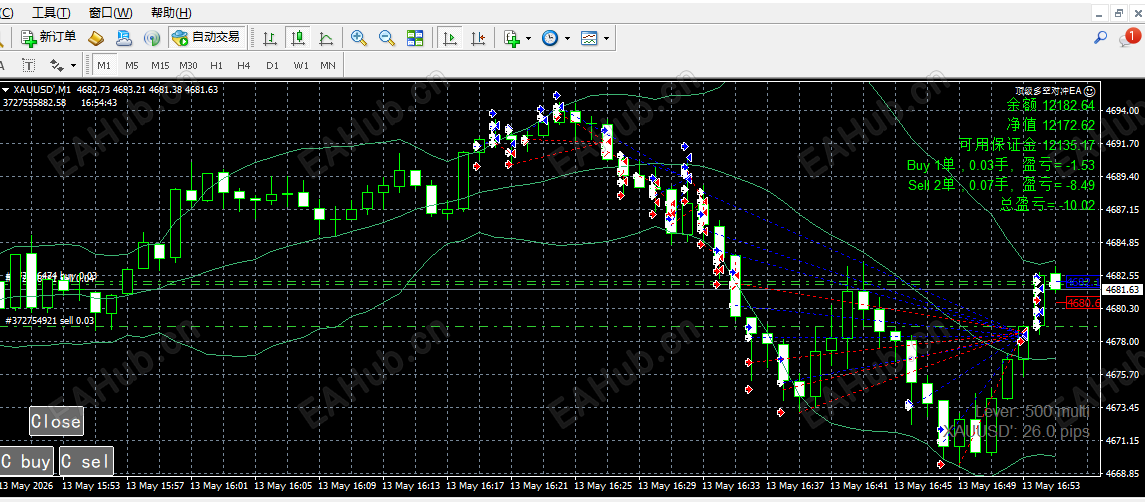Click the XAUUSD,M1 chart title triangle
The width and height of the screenshot is (1145, 502).
(x=6, y=90)
